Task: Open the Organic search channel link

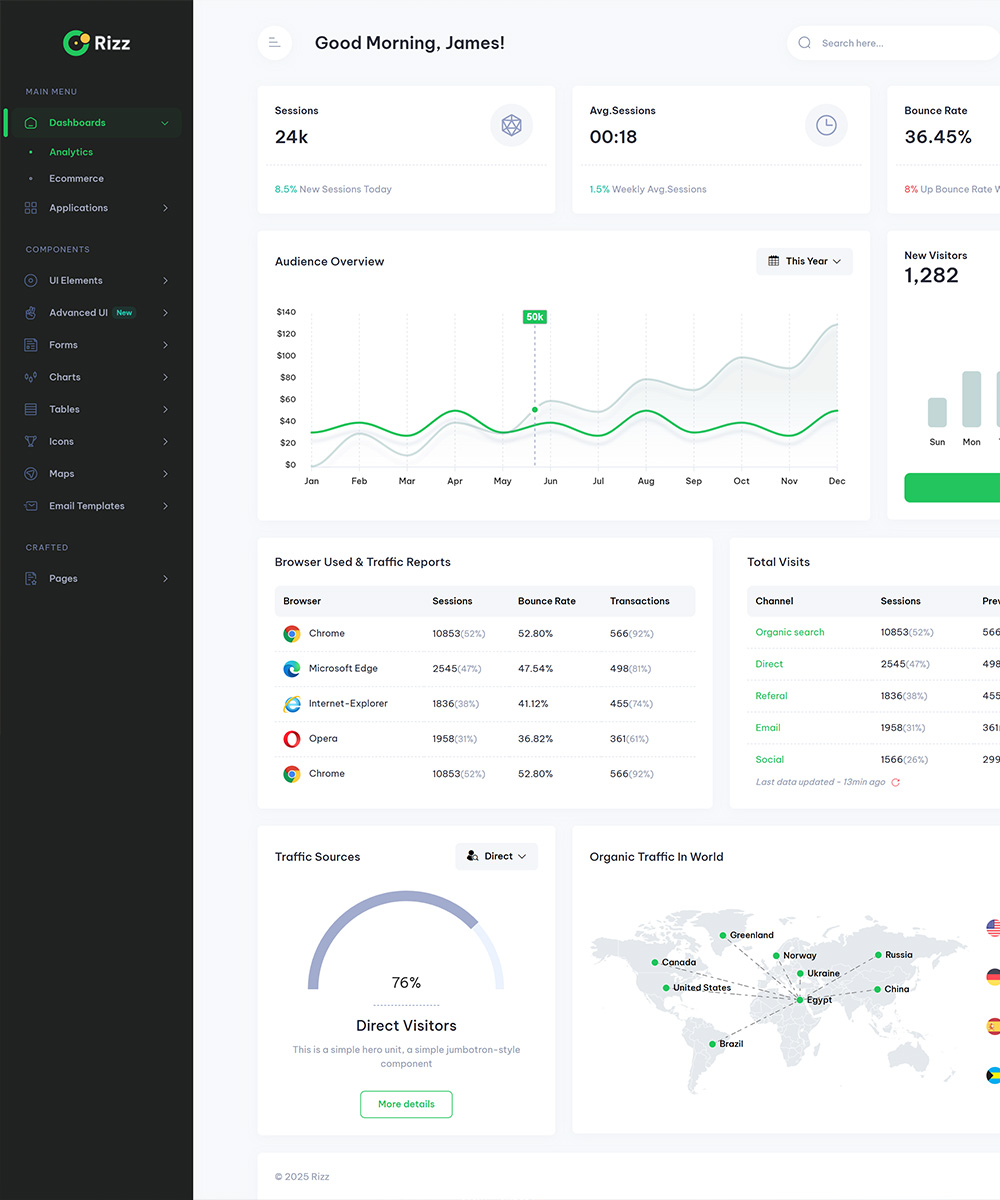Action: pos(790,632)
